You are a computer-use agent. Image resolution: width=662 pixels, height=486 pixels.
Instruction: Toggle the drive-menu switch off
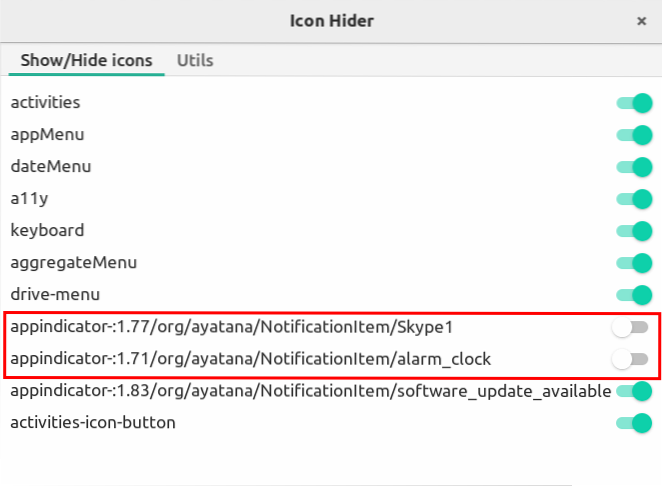(633, 295)
